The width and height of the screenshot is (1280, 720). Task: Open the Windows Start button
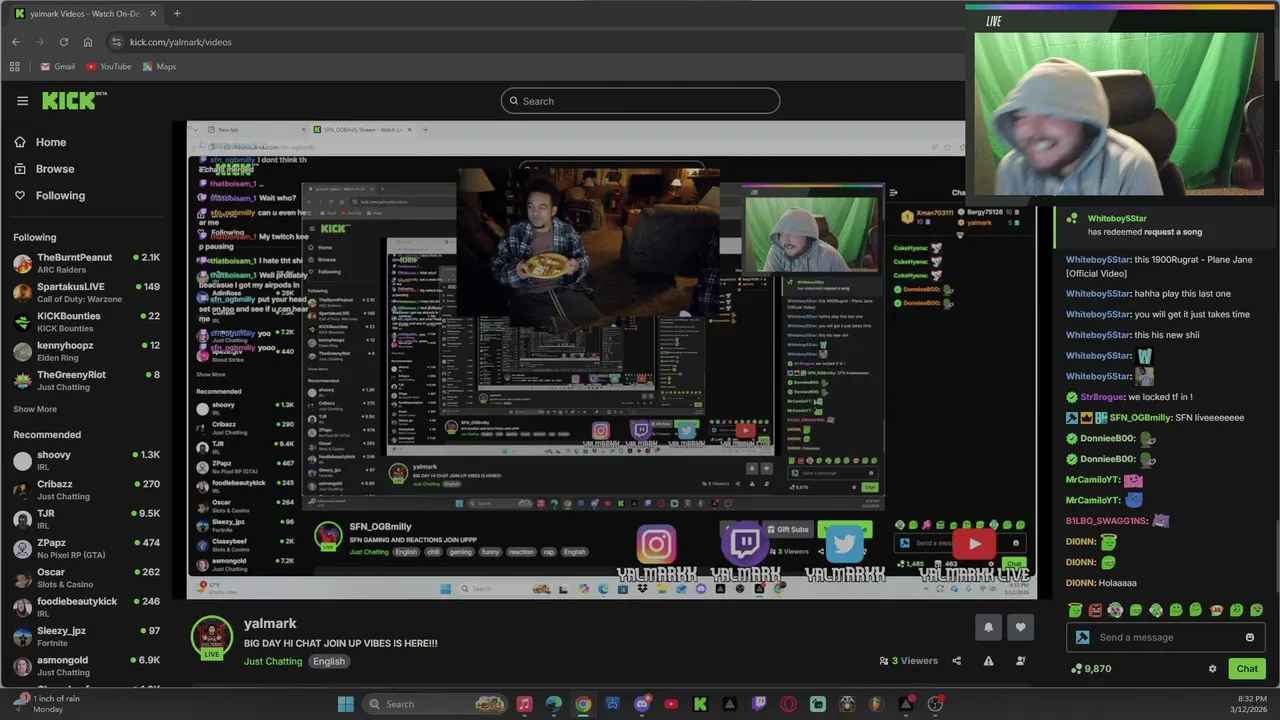tap(345, 704)
